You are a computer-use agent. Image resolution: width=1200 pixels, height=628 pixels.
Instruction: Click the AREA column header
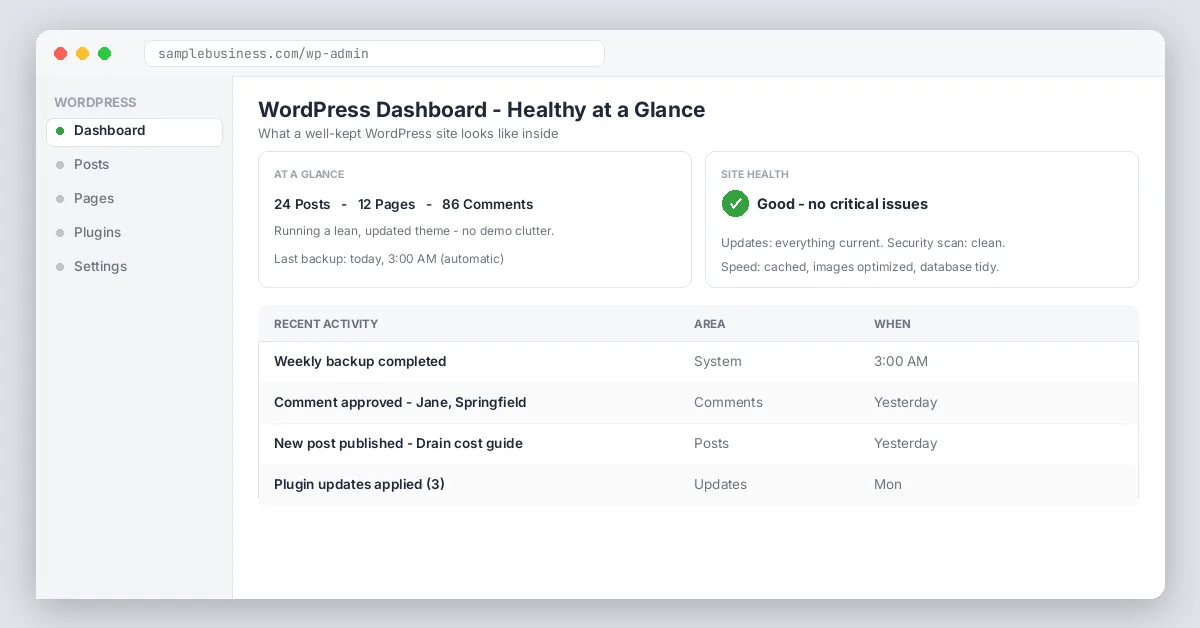(710, 324)
